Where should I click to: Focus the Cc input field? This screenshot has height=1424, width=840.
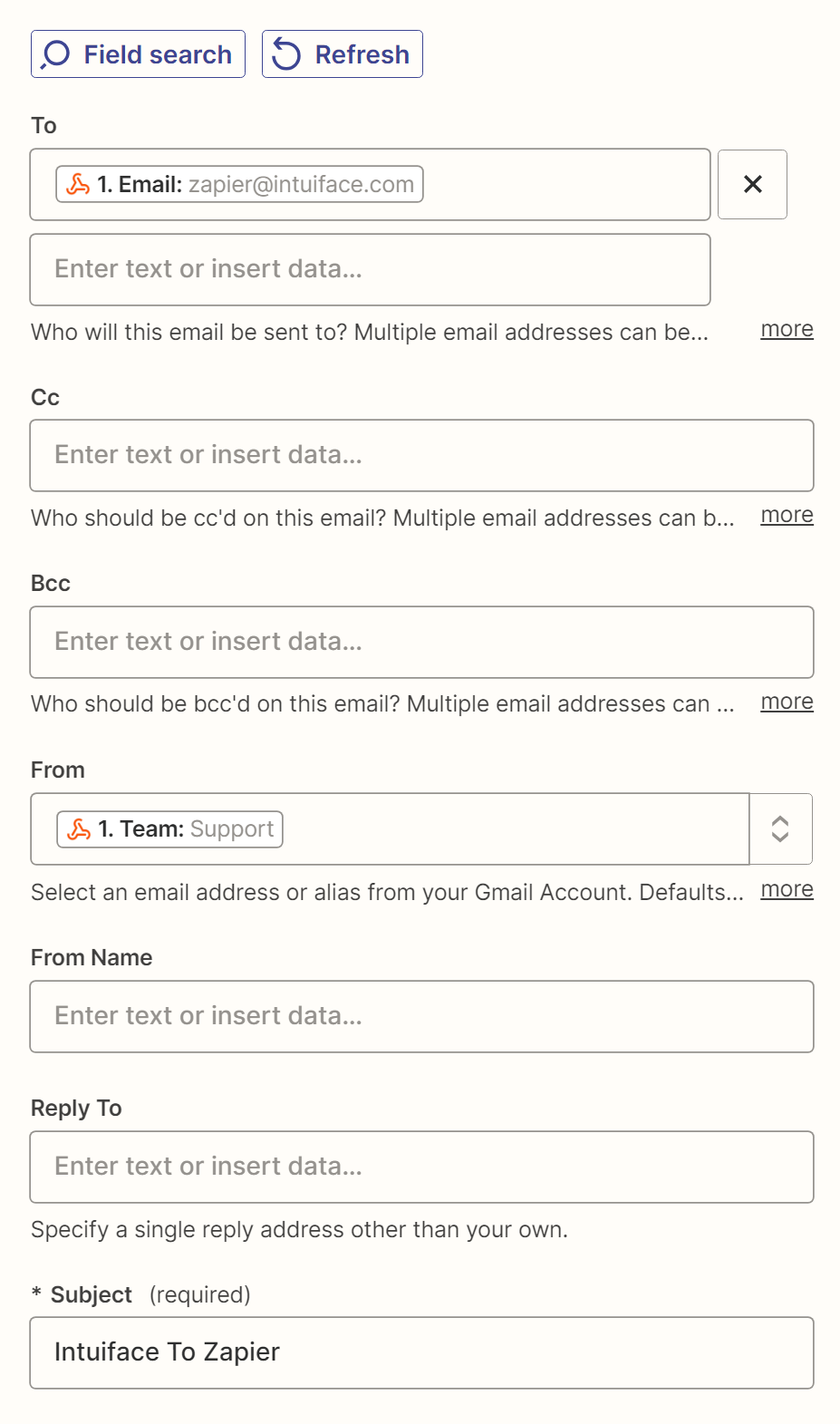tap(421, 456)
